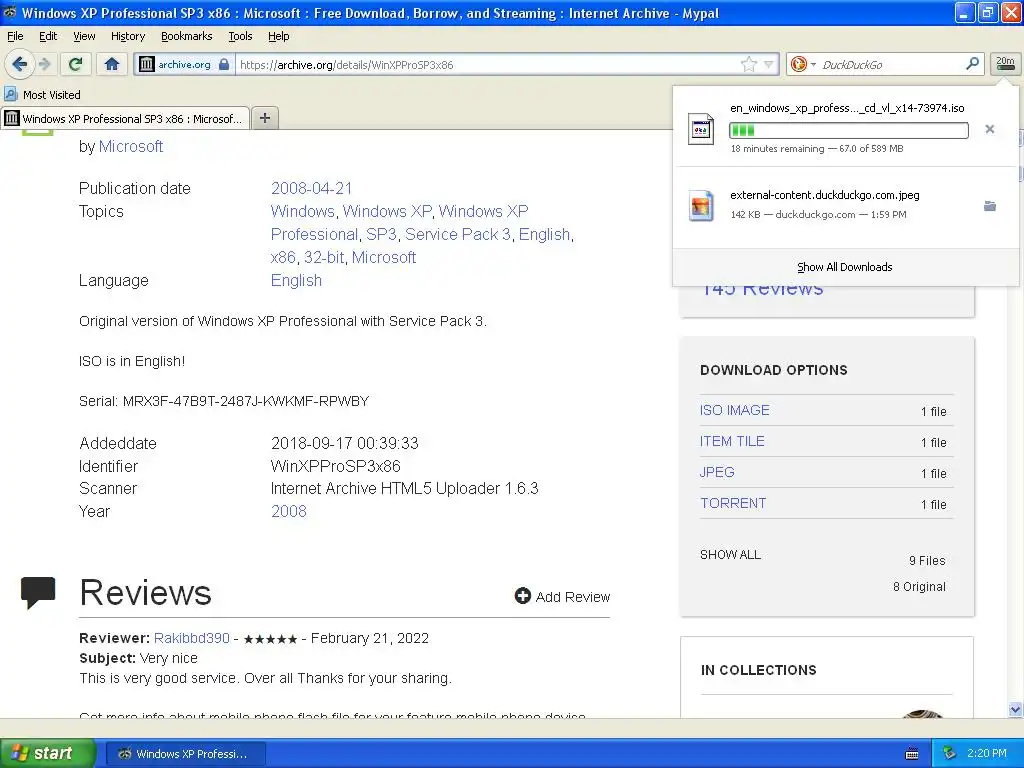1024x768 pixels.
Task: Cancel the ISO download in progress
Action: (990, 129)
